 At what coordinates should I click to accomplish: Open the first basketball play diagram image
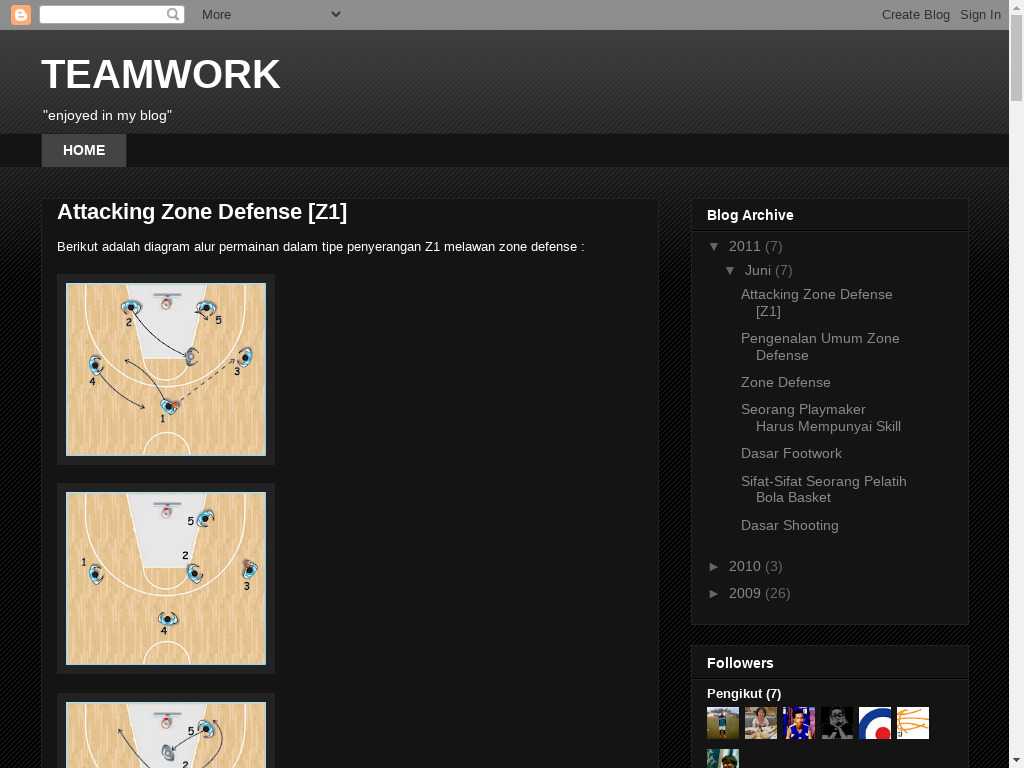166,369
